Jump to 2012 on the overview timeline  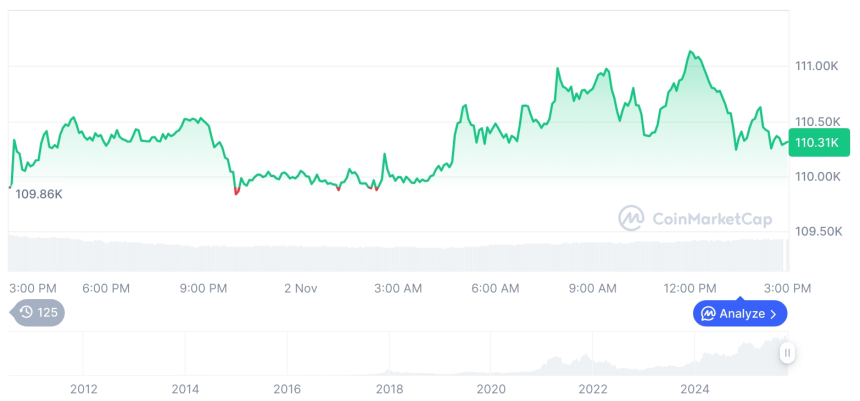coord(83,389)
